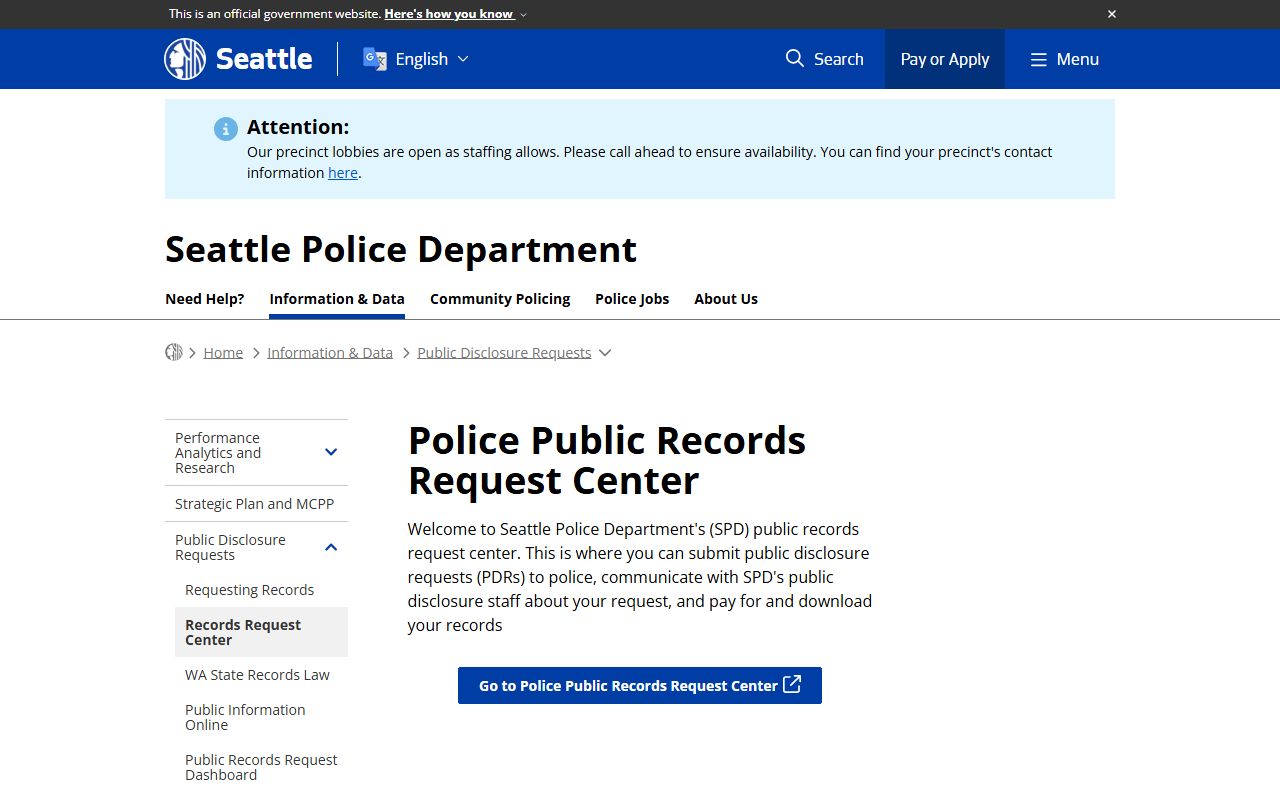Image resolution: width=1280 pixels, height=800 pixels.
Task: Open Public Information Online sidebar link
Action: pos(245,717)
